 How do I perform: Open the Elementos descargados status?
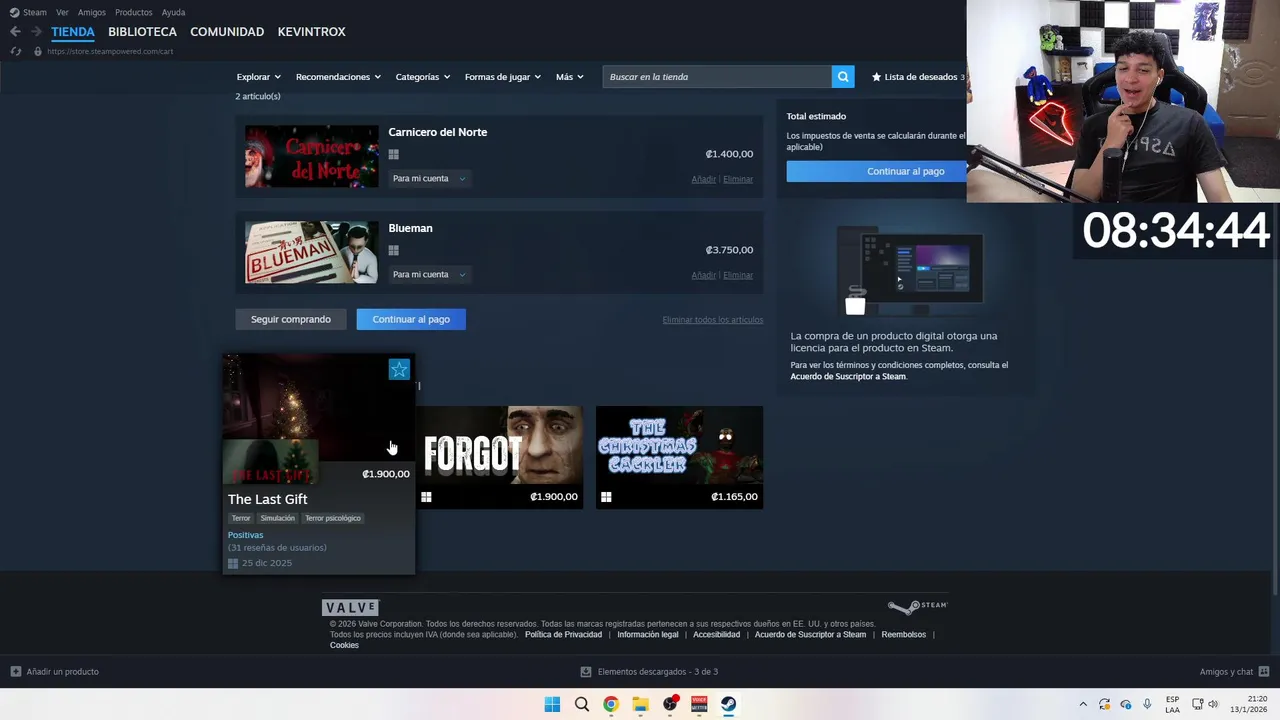tap(649, 672)
